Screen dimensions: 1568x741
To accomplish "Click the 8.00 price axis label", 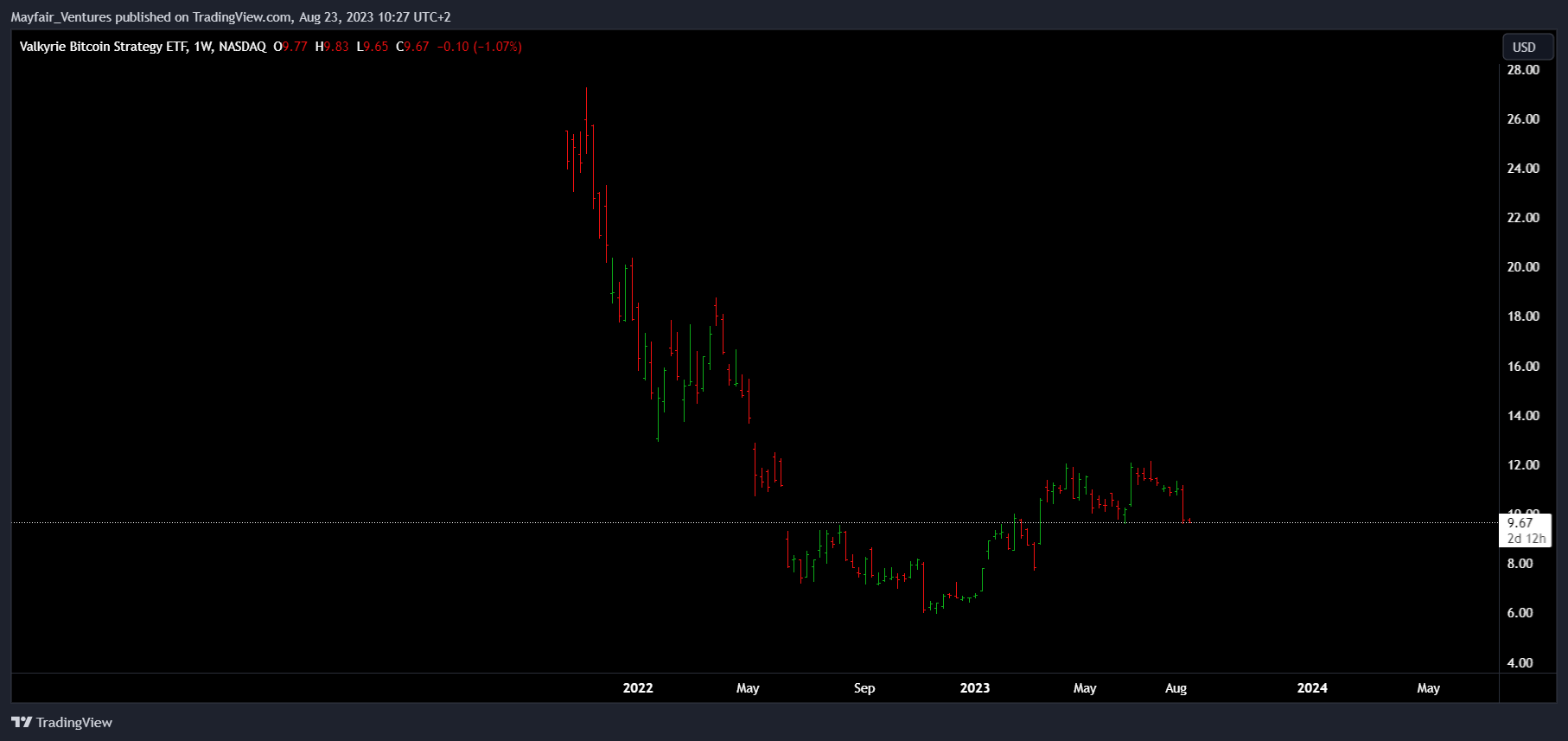I will 1520,564.
